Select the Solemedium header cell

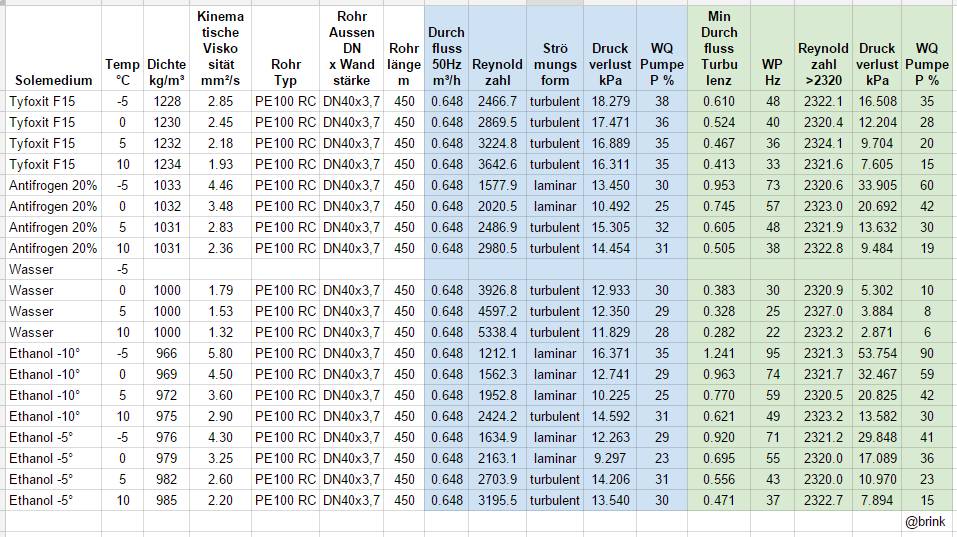(53, 48)
